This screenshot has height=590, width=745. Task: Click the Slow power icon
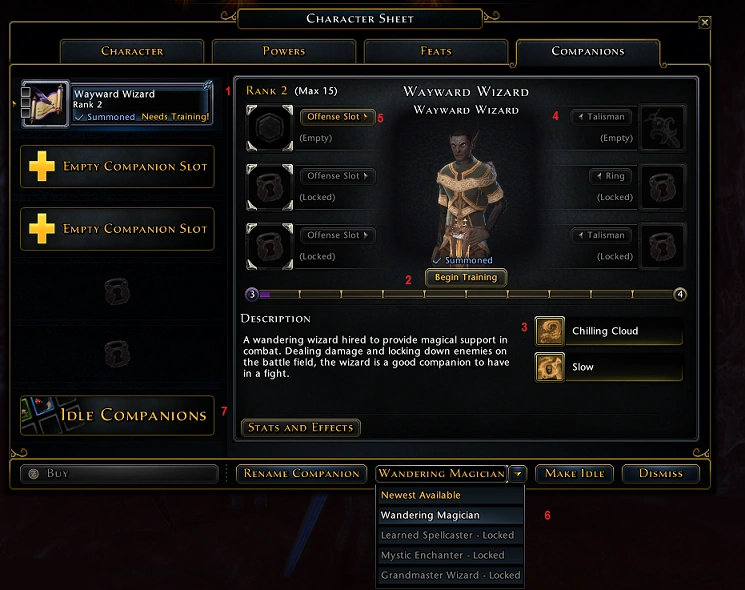(x=550, y=367)
